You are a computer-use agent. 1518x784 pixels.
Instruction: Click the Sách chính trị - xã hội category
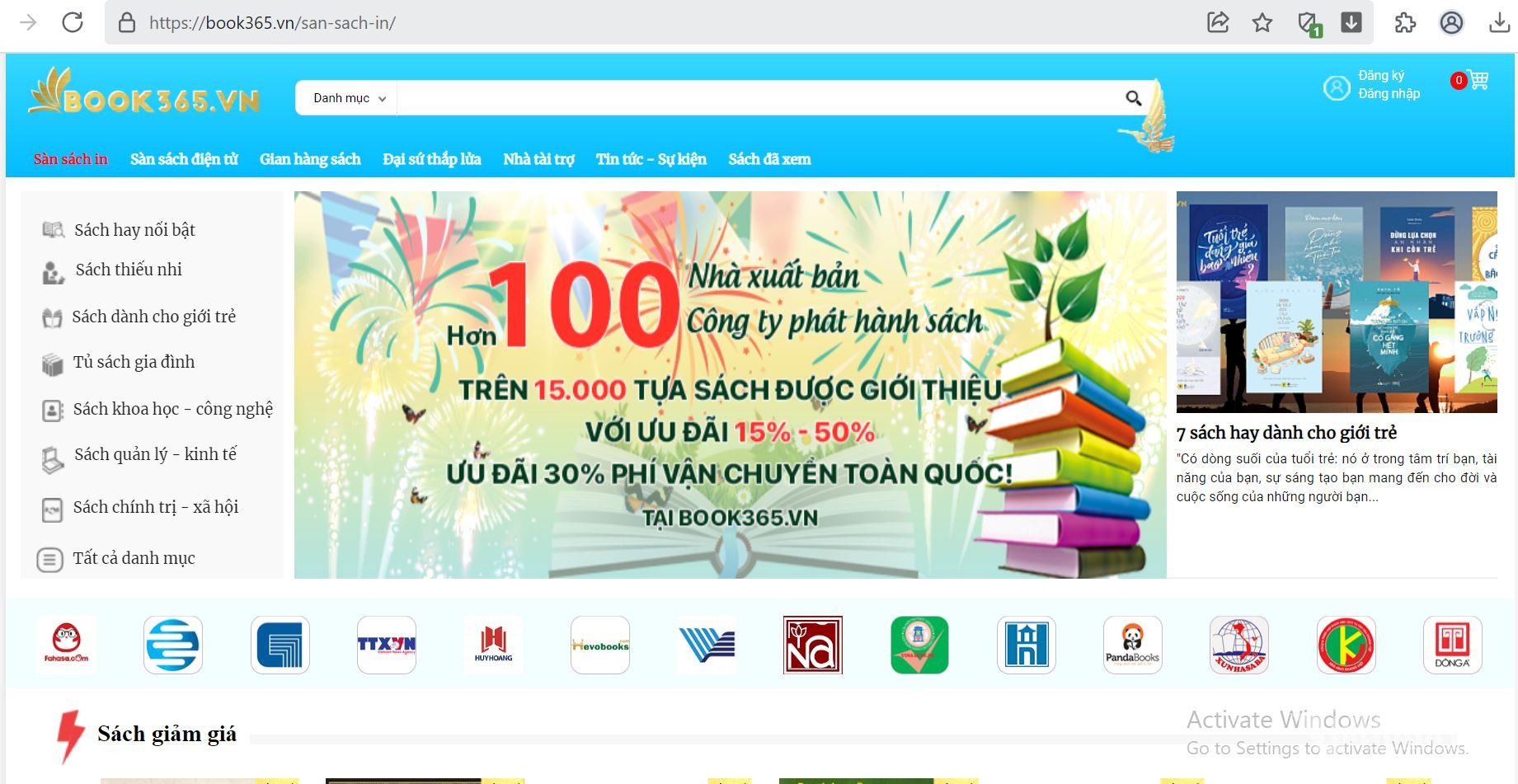coord(156,507)
